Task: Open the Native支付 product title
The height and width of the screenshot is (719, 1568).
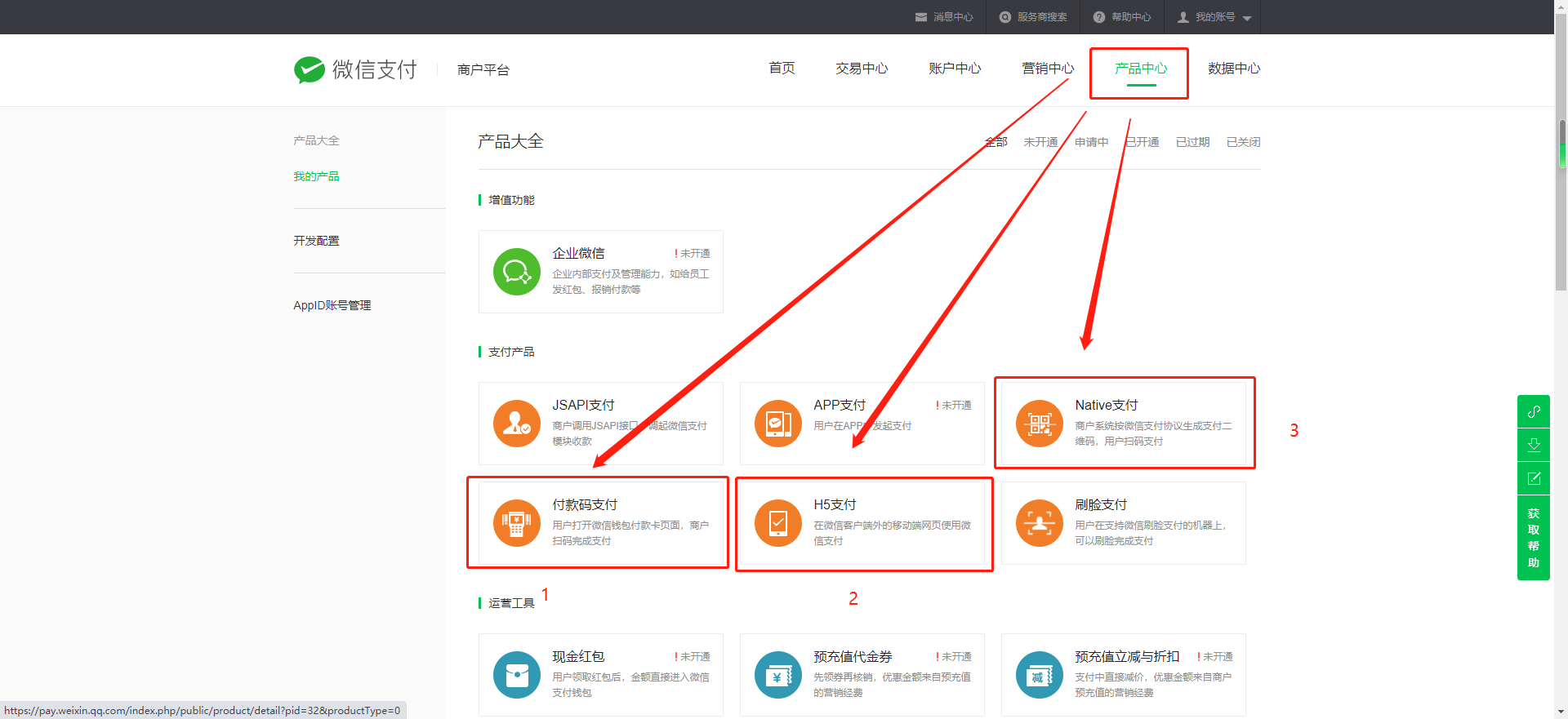Action: 1107,405
